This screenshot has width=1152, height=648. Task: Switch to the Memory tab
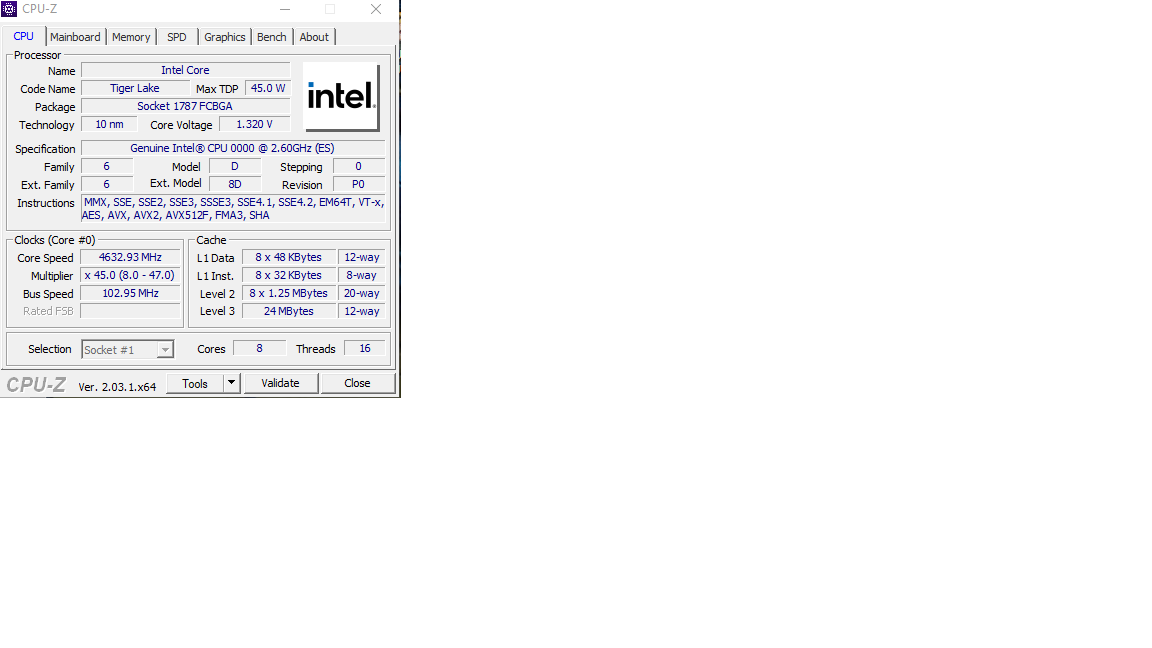tap(131, 37)
